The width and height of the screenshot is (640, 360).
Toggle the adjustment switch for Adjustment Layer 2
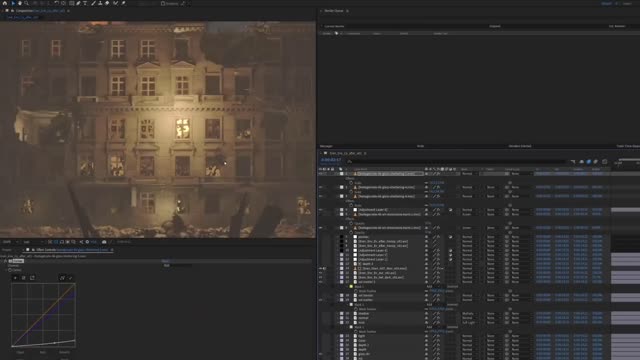(x=451, y=259)
